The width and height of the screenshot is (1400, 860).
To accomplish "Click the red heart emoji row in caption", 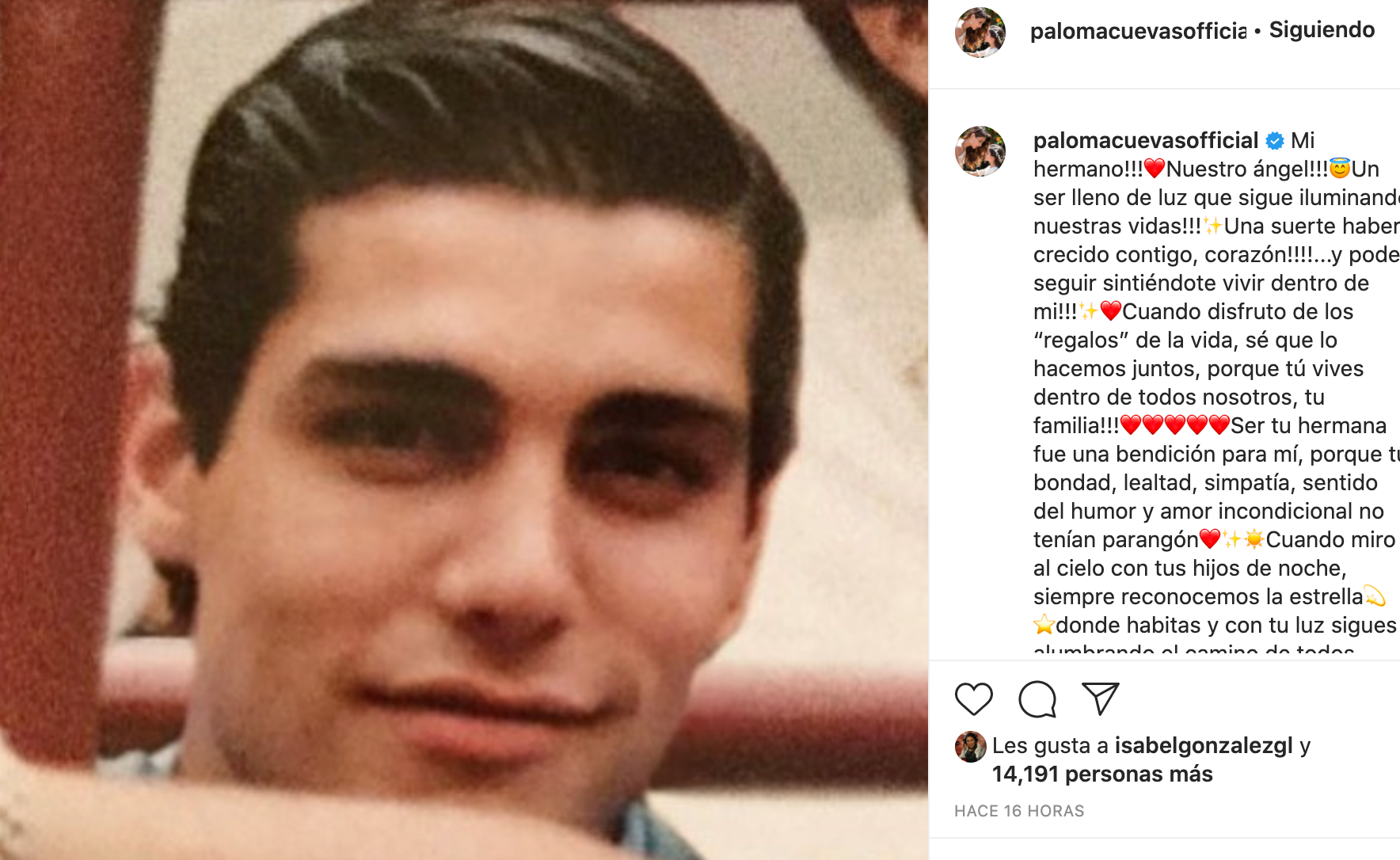I will (1175, 425).
